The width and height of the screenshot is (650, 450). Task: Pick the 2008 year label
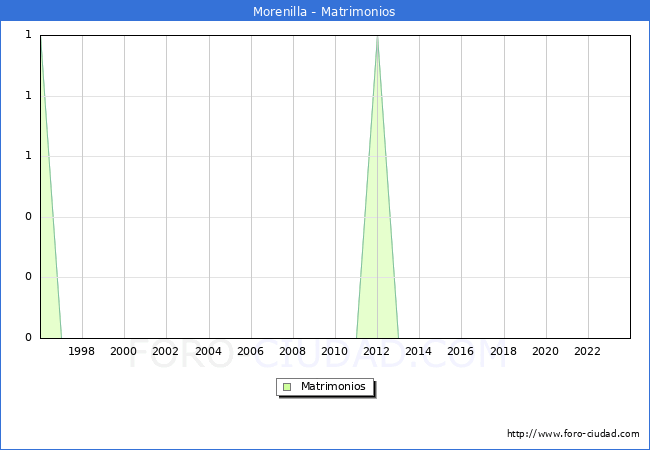click(292, 351)
